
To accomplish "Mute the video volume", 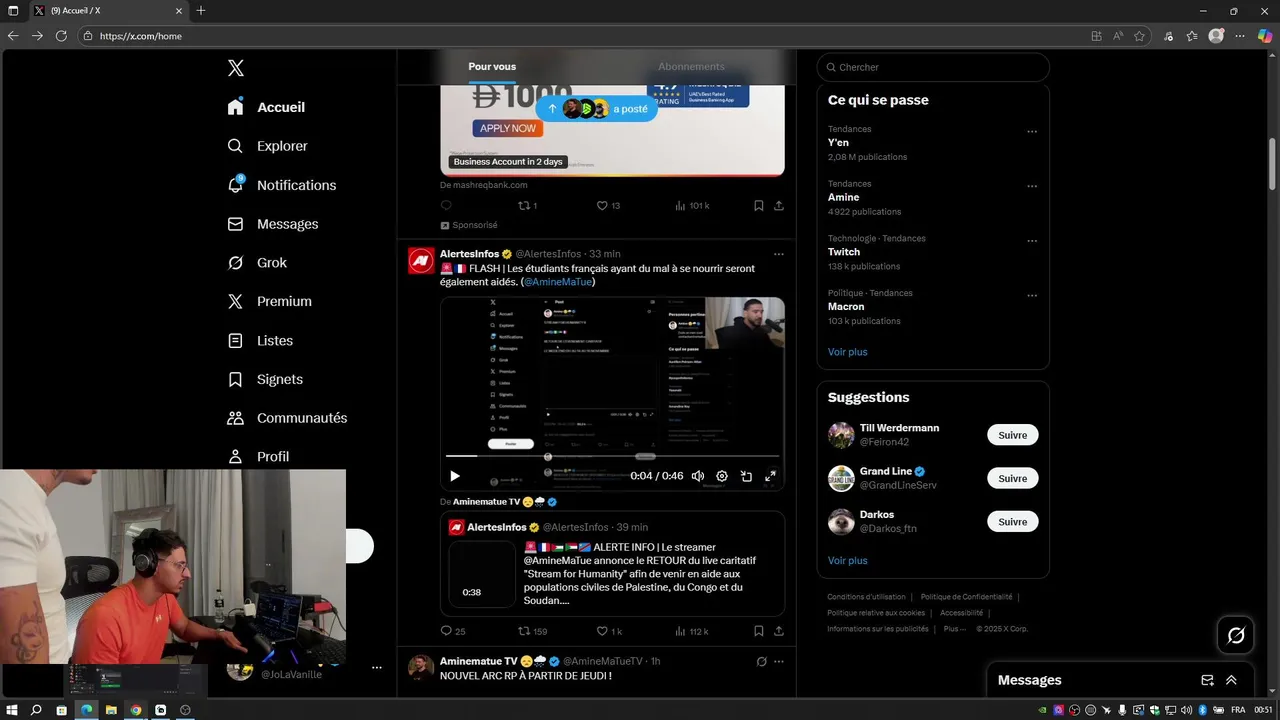I will click(698, 476).
